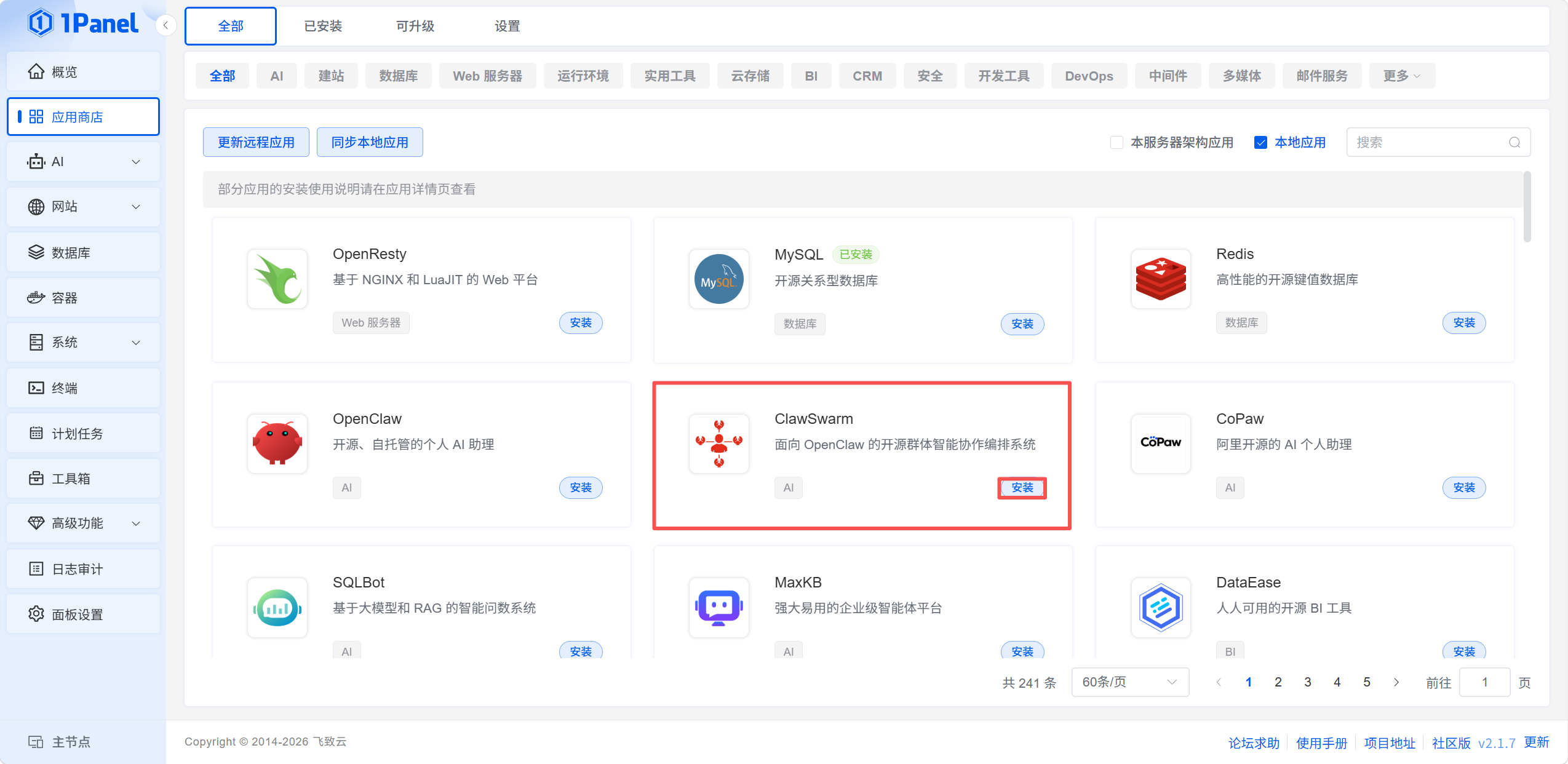Collapse sidebar with the arrow icon

(x=165, y=26)
